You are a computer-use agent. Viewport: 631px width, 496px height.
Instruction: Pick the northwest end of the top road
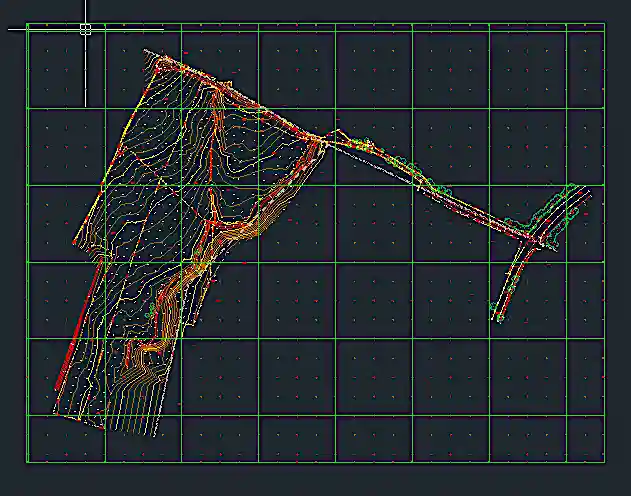pyautogui.click(x=148, y=52)
